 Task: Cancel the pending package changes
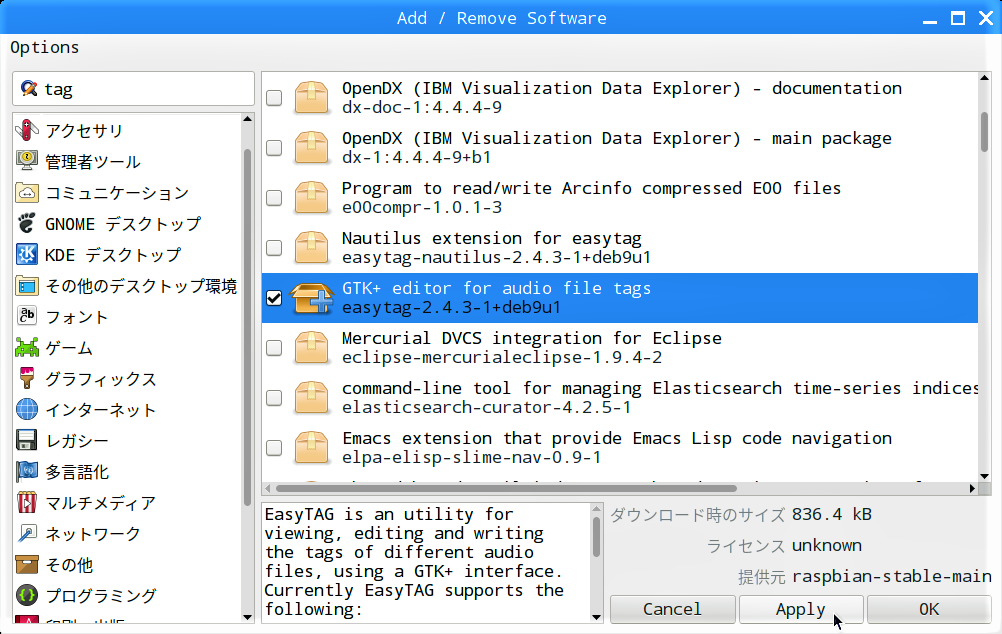[x=672, y=609]
